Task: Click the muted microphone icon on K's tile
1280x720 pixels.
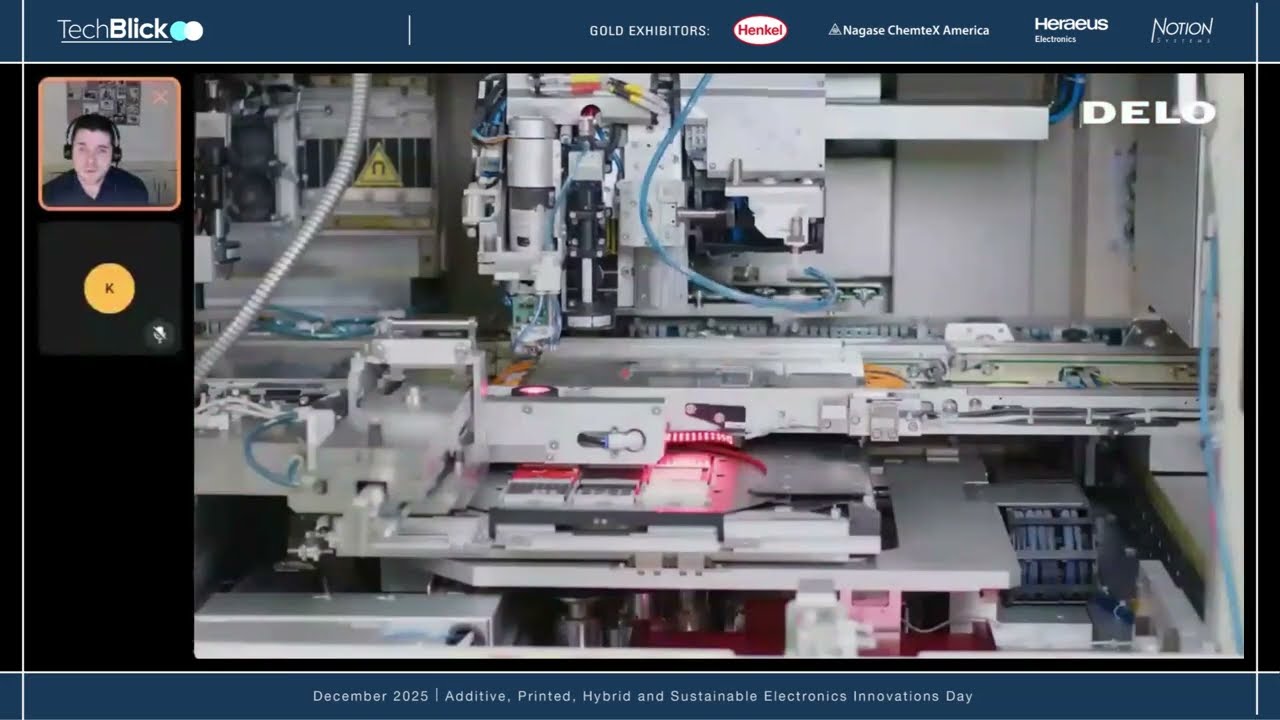Action: [159, 333]
